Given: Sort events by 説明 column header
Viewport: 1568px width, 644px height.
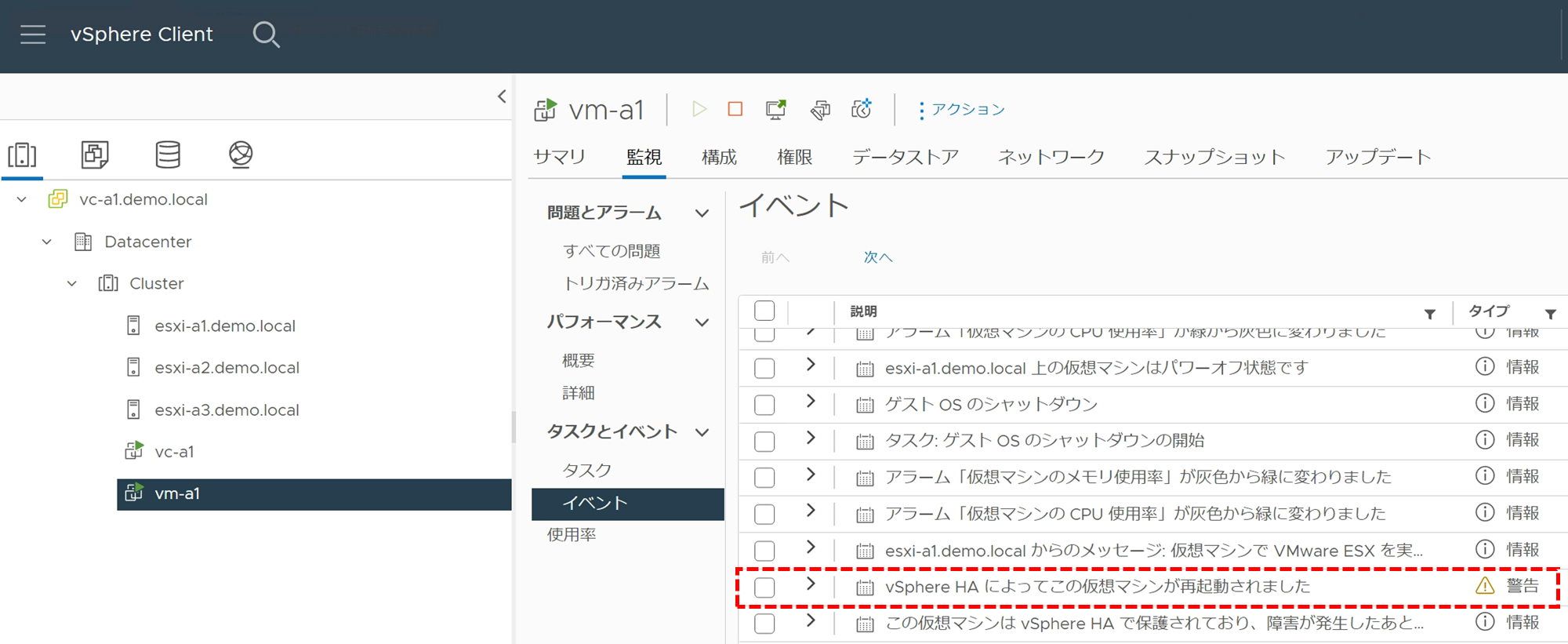Looking at the screenshot, I should (x=863, y=311).
